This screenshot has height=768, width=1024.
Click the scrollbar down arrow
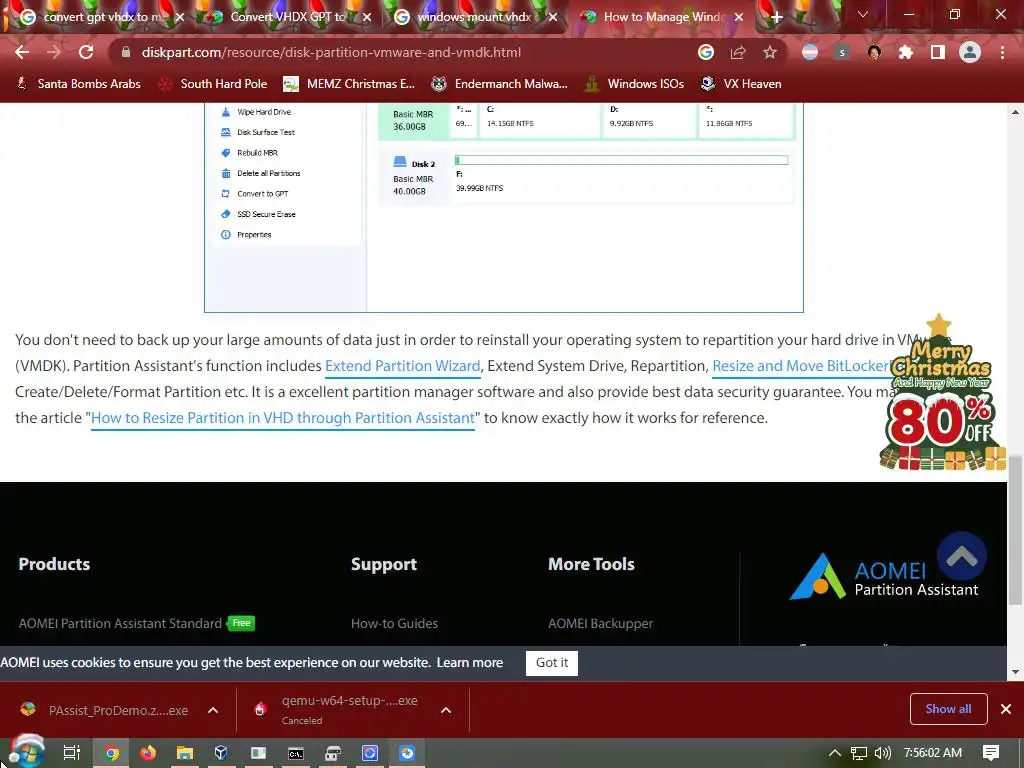1016,672
